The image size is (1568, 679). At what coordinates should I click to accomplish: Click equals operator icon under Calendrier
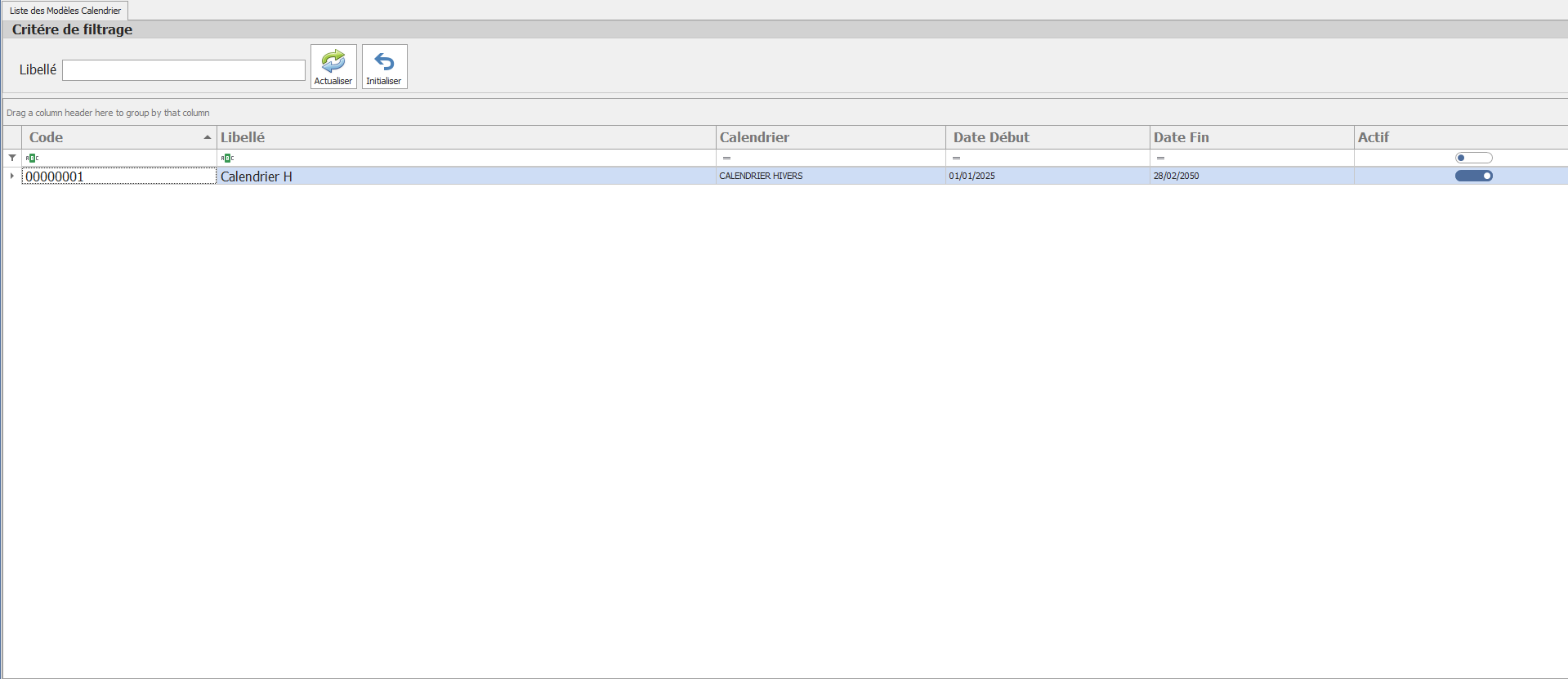(x=726, y=158)
